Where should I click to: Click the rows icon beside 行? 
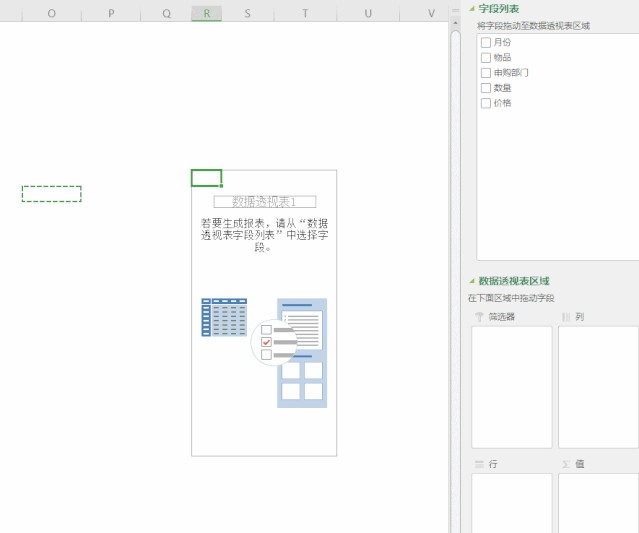[479, 465]
